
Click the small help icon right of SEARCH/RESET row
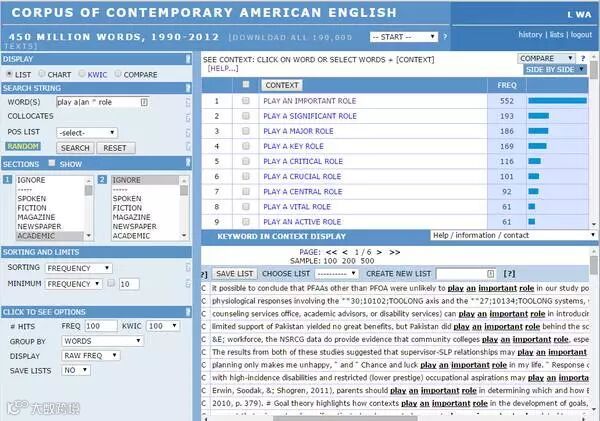(x=188, y=146)
